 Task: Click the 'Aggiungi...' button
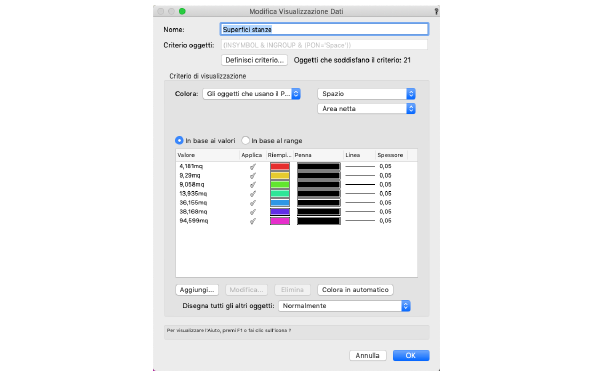[197, 290]
